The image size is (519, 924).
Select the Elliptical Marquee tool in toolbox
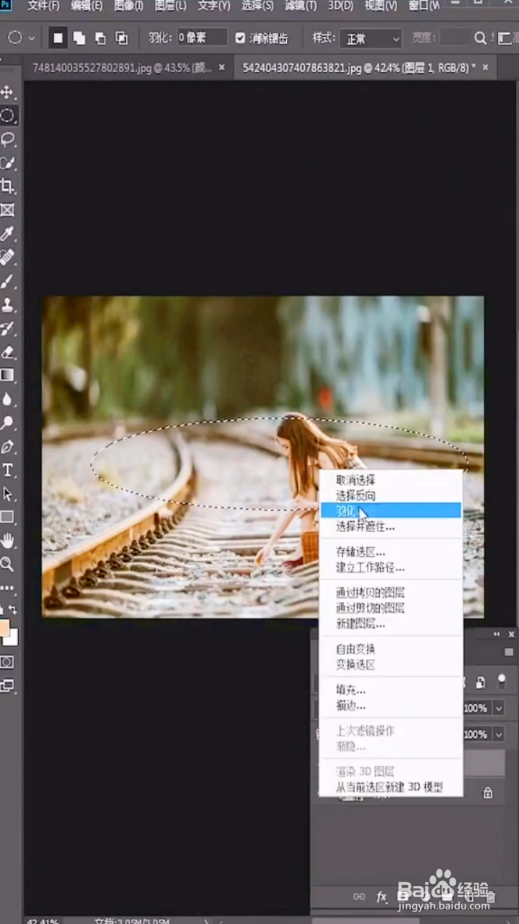point(7,116)
